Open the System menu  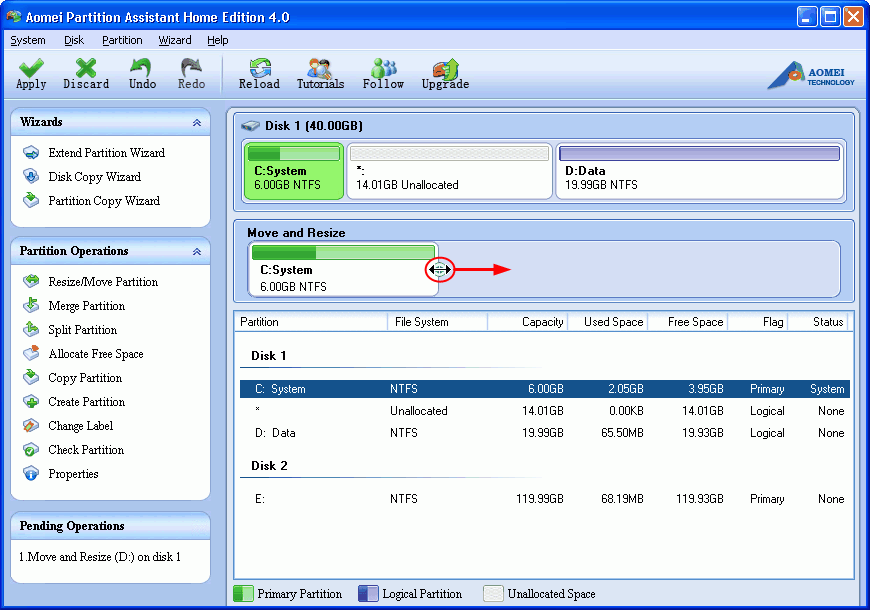28,40
